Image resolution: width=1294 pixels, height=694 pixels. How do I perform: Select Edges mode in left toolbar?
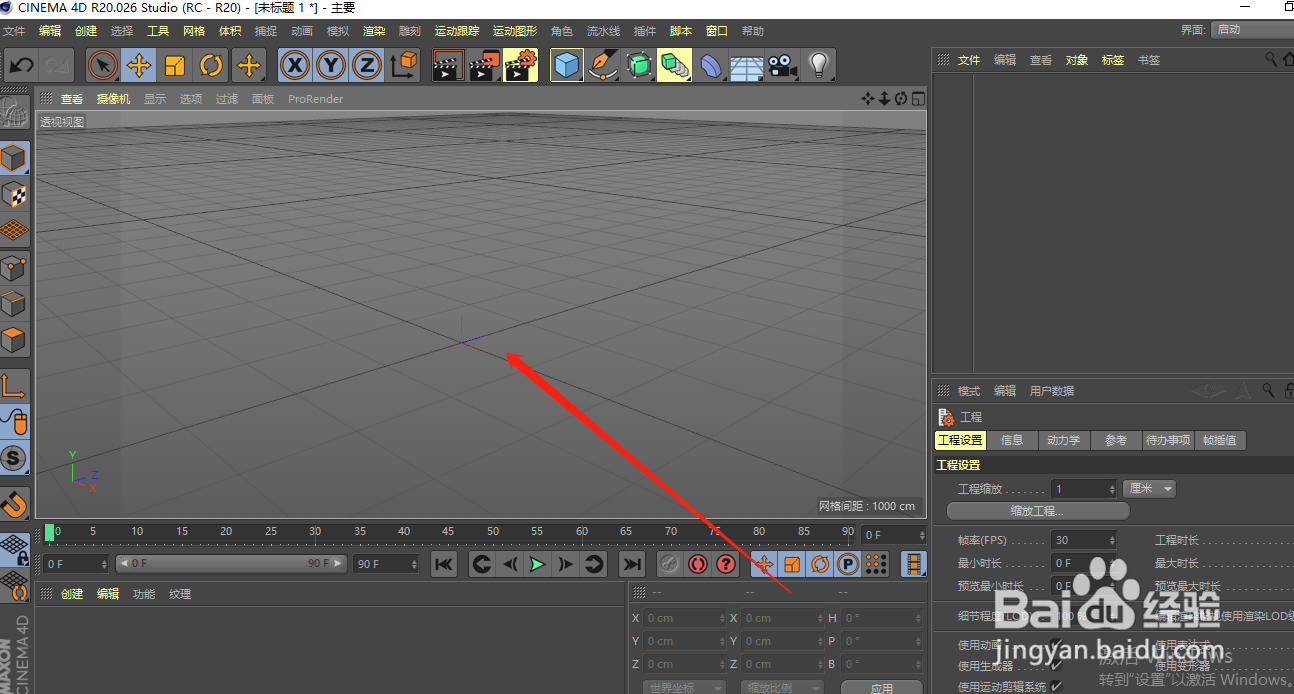[14, 303]
